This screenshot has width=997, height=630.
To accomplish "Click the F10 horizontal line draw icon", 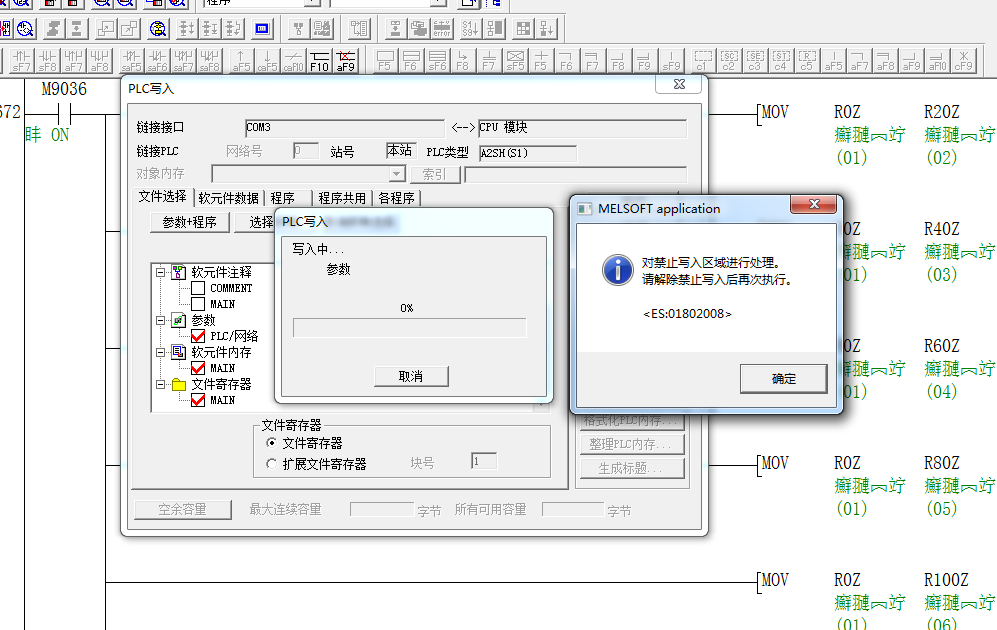I will pyautogui.click(x=319, y=61).
